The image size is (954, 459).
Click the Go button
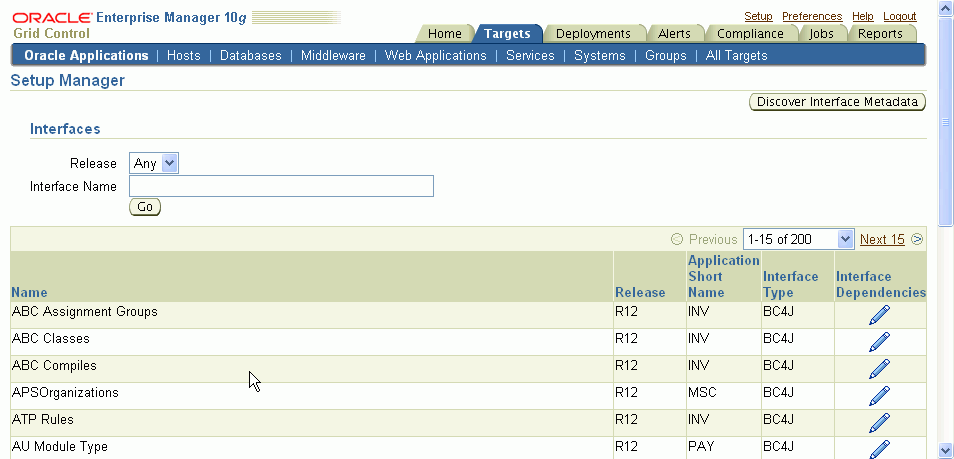click(x=145, y=207)
